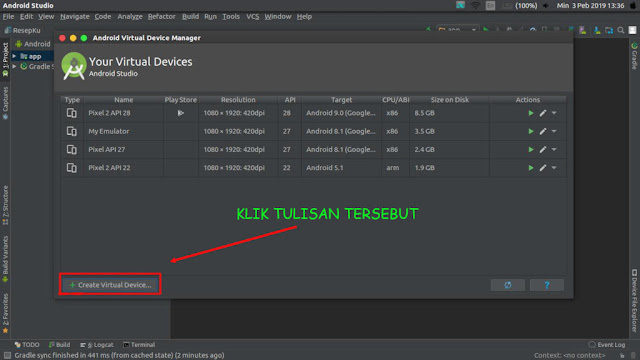Screen dimensions: 640x360
Task: Open the Window menu
Action: tap(278, 16)
